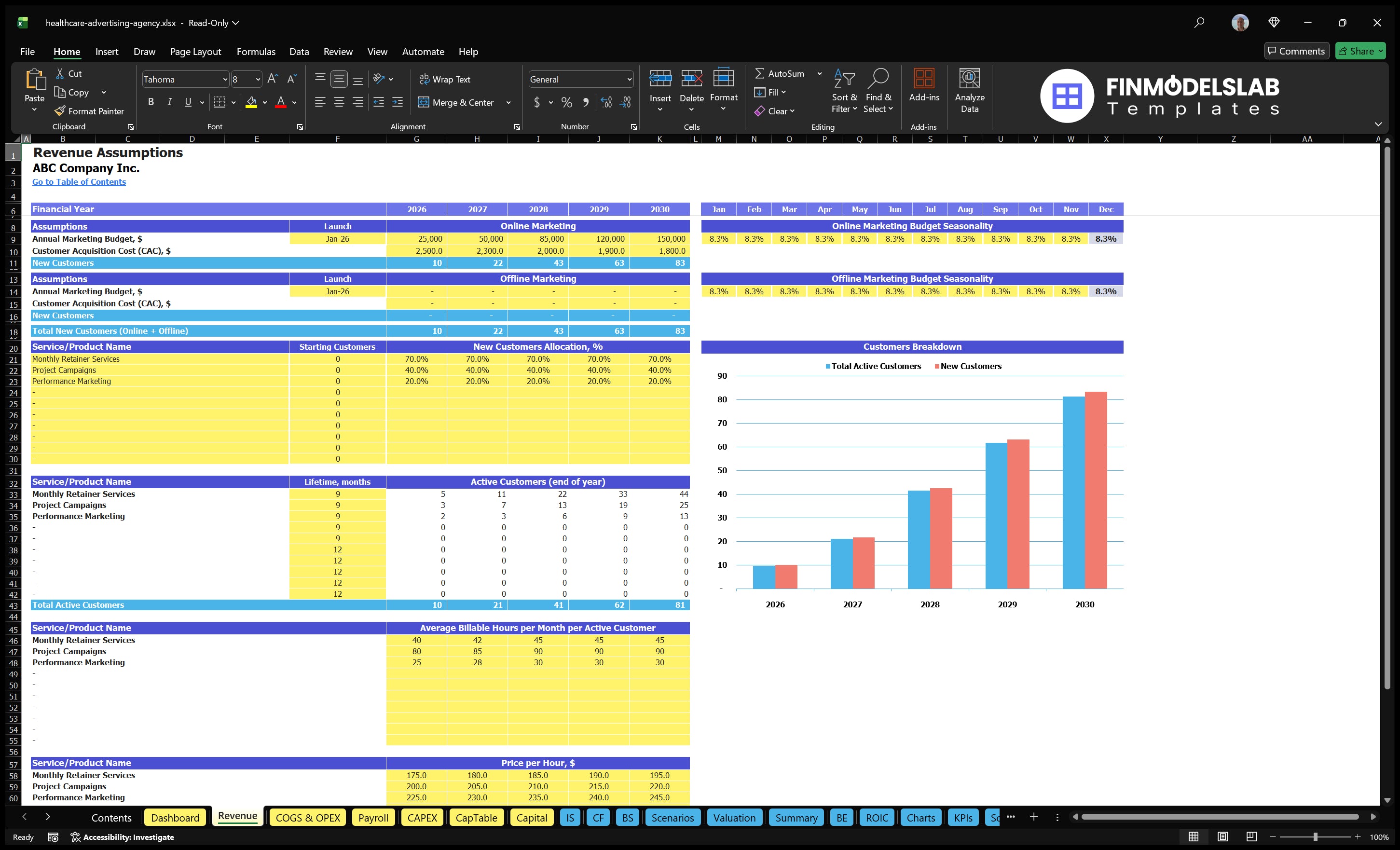Select the Revenue sheet tab

pos(237,817)
